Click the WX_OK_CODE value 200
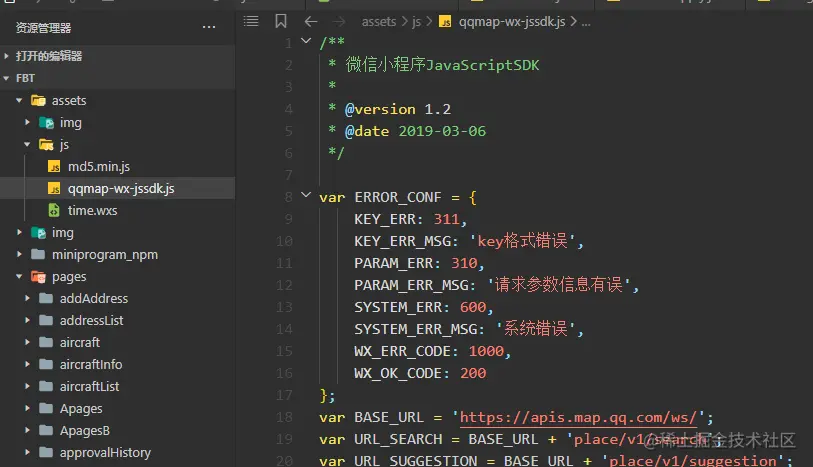Viewport: 813px width, 467px height. pos(473,373)
